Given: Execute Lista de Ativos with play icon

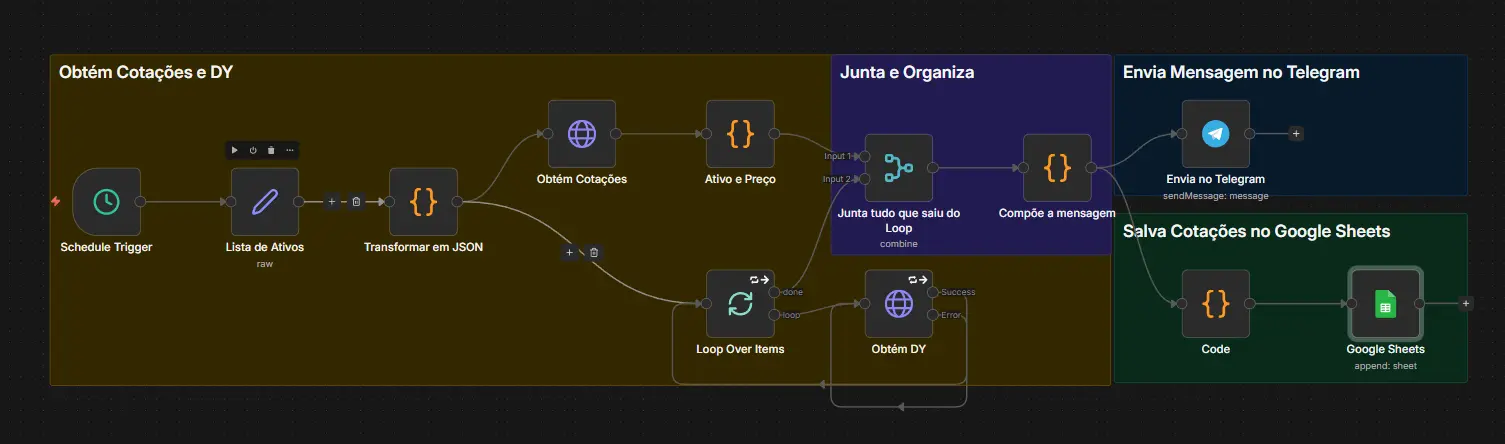Looking at the screenshot, I should coord(235,150).
